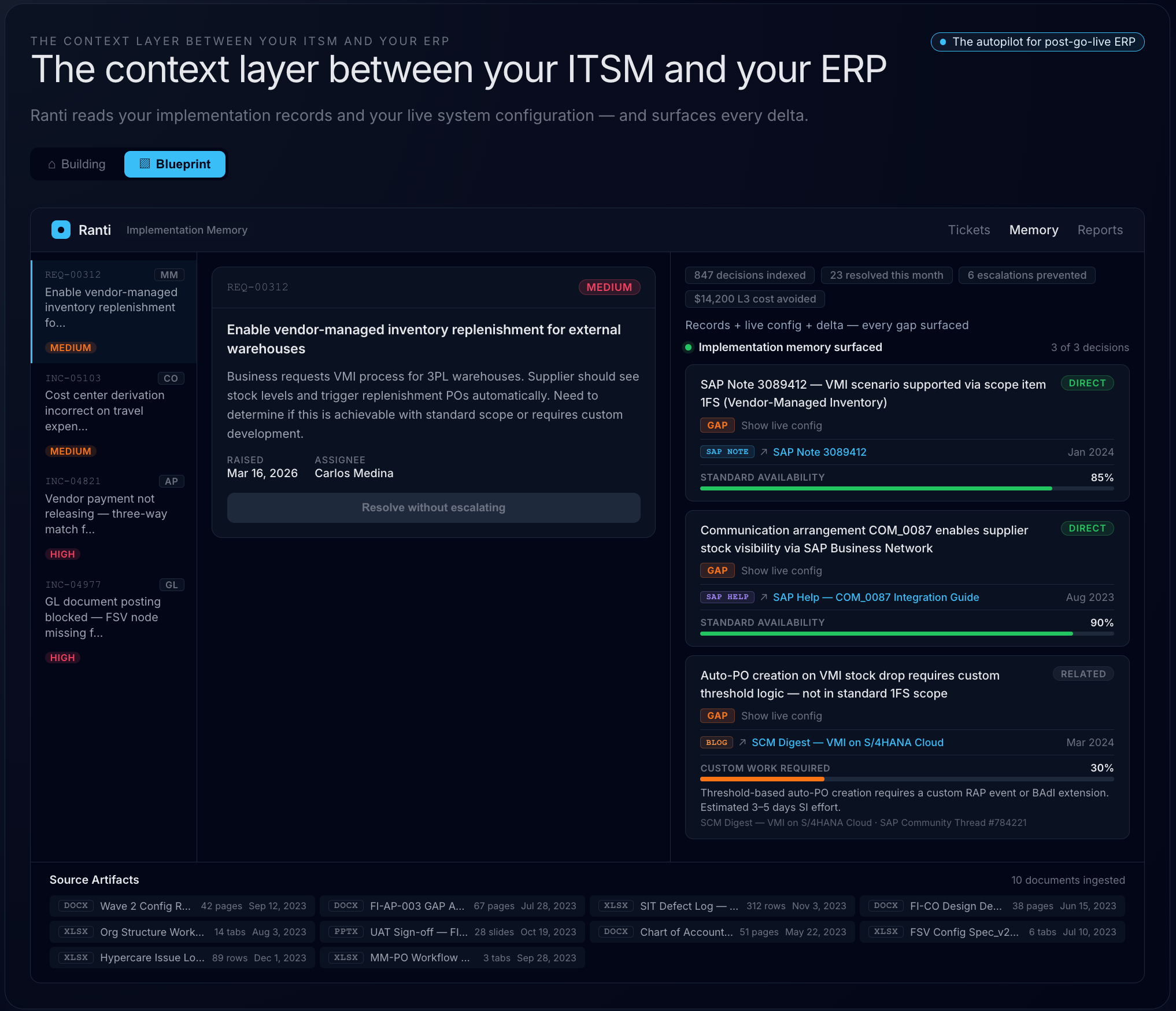This screenshot has width=1176, height=1011.
Task: Open the Reports tab
Action: click(x=1100, y=230)
